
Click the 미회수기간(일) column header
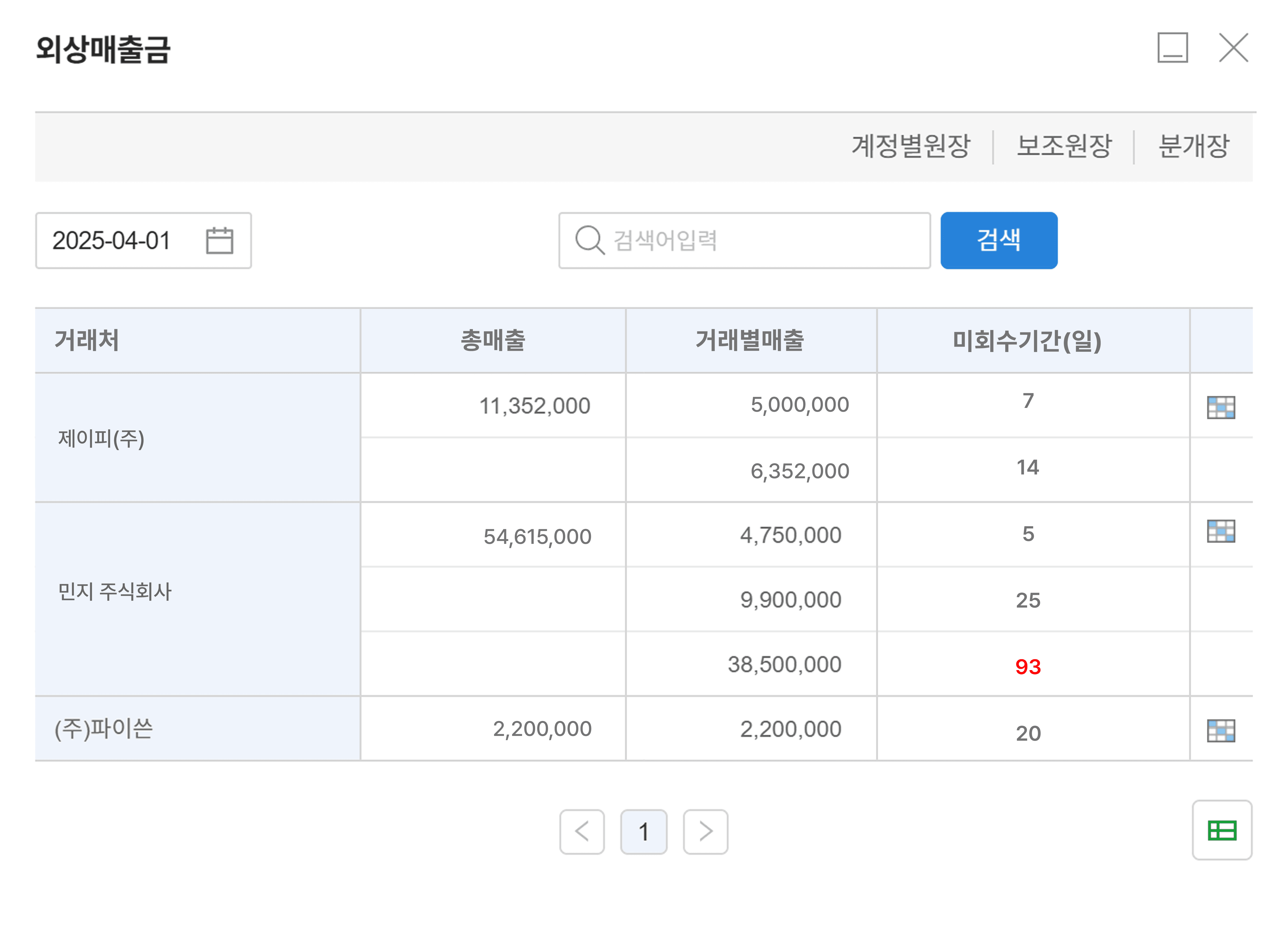(1027, 341)
